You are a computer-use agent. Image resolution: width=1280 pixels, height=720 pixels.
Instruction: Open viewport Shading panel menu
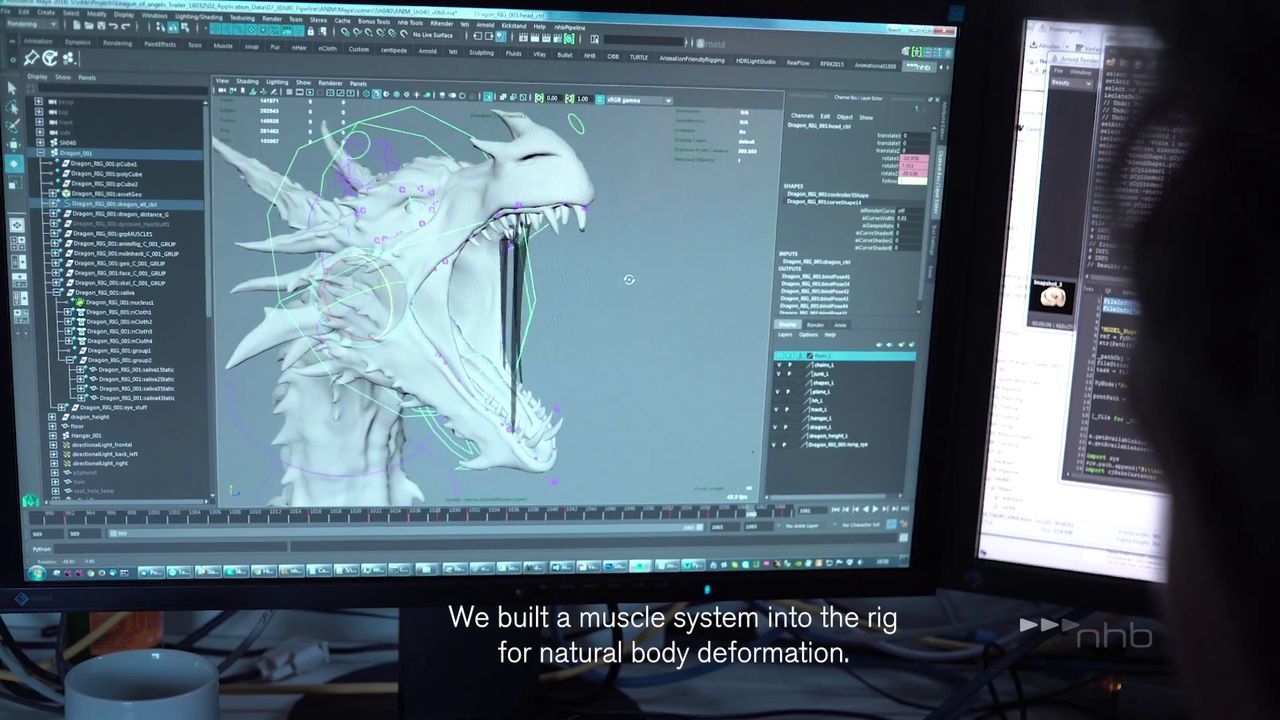click(247, 81)
